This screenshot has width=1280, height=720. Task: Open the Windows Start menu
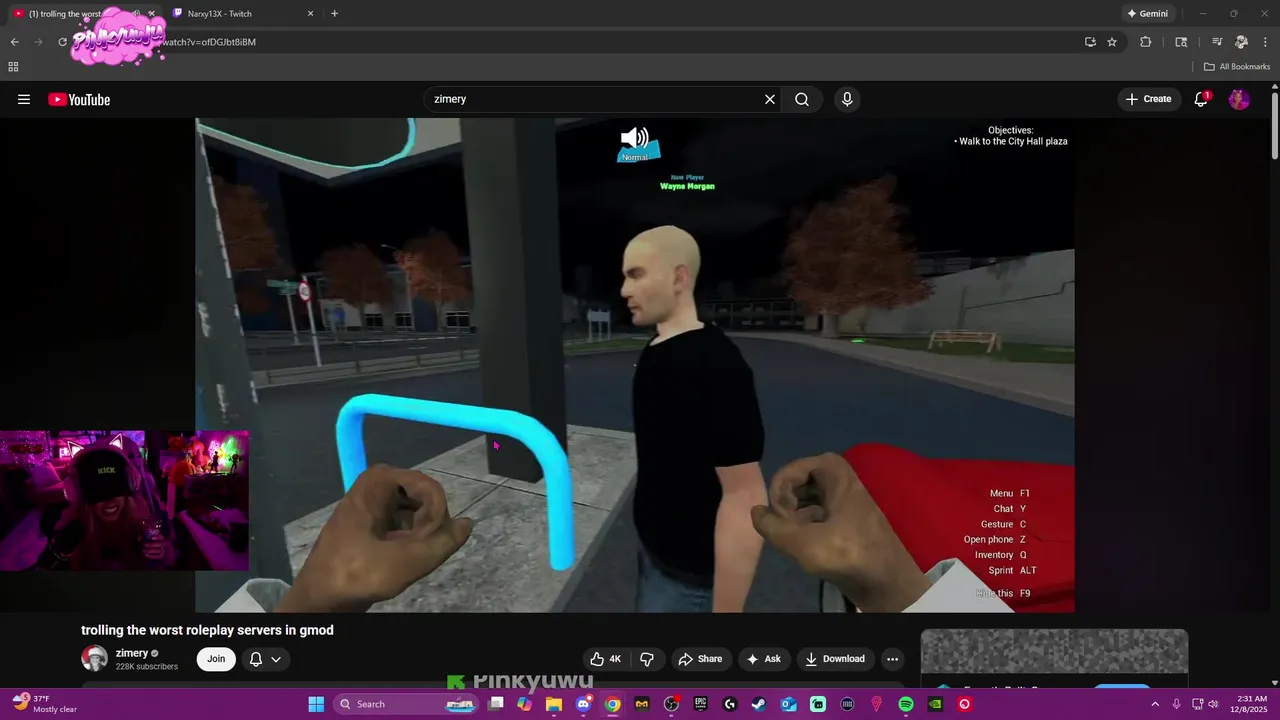click(x=316, y=704)
